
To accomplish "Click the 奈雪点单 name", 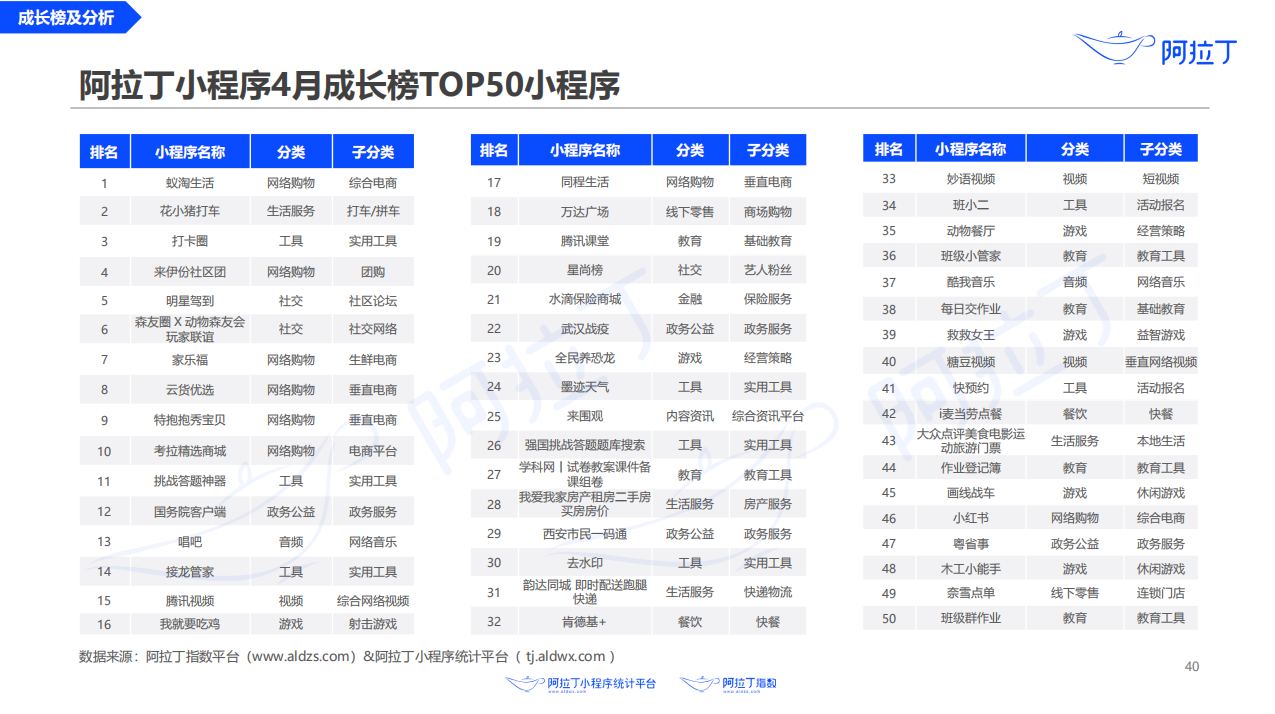I will coord(971,593).
